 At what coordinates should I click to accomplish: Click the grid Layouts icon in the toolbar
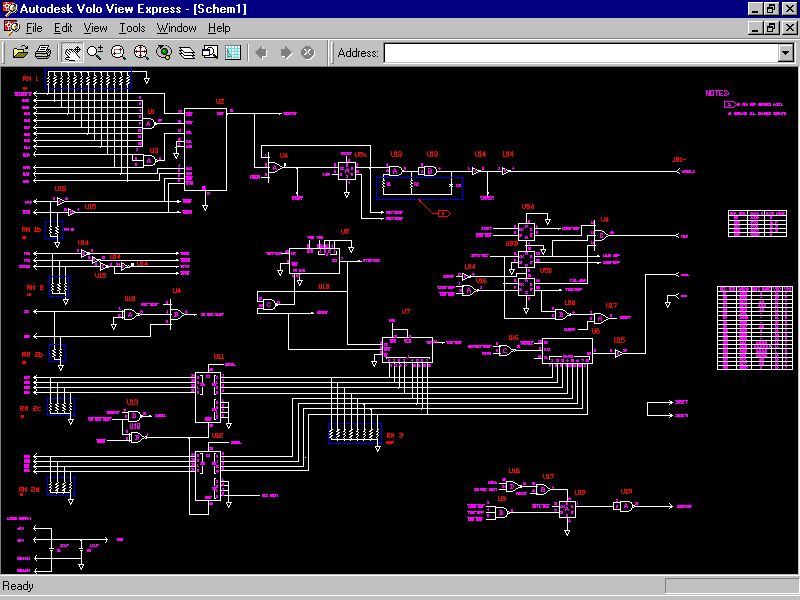(233, 52)
